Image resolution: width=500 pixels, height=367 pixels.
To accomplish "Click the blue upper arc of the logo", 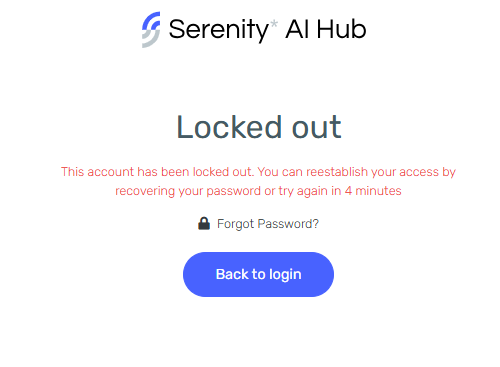I will (x=151, y=22).
